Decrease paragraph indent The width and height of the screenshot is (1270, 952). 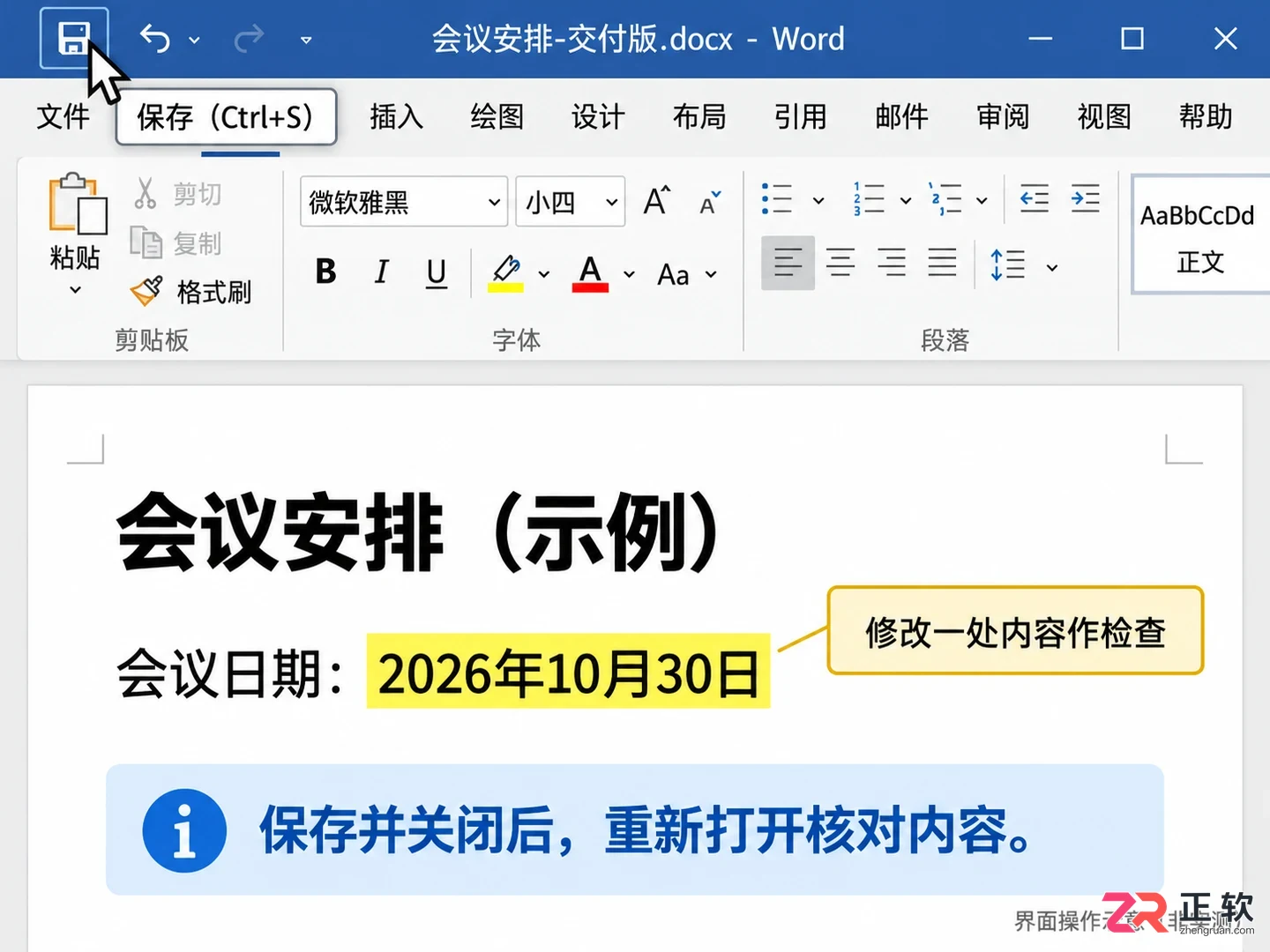tap(1035, 199)
